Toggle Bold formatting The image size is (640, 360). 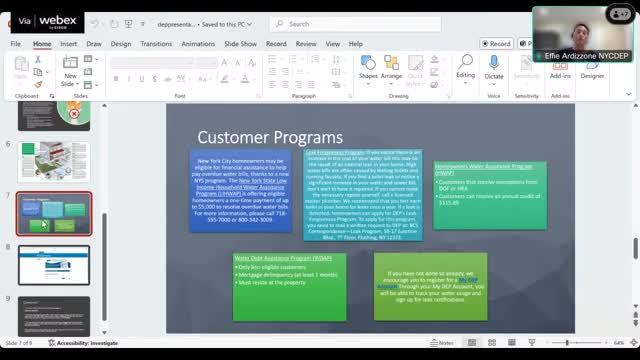point(116,79)
